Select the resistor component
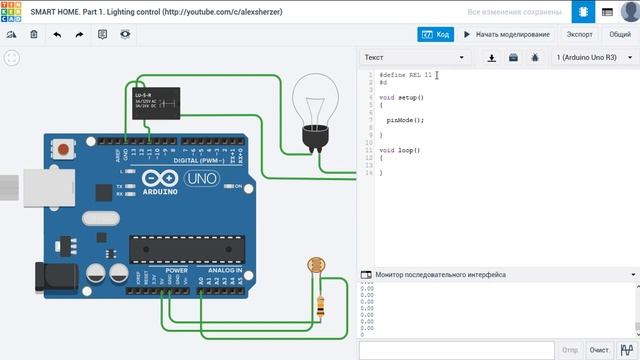The width and height of the screenshot is (640, 360). point(320,307)
